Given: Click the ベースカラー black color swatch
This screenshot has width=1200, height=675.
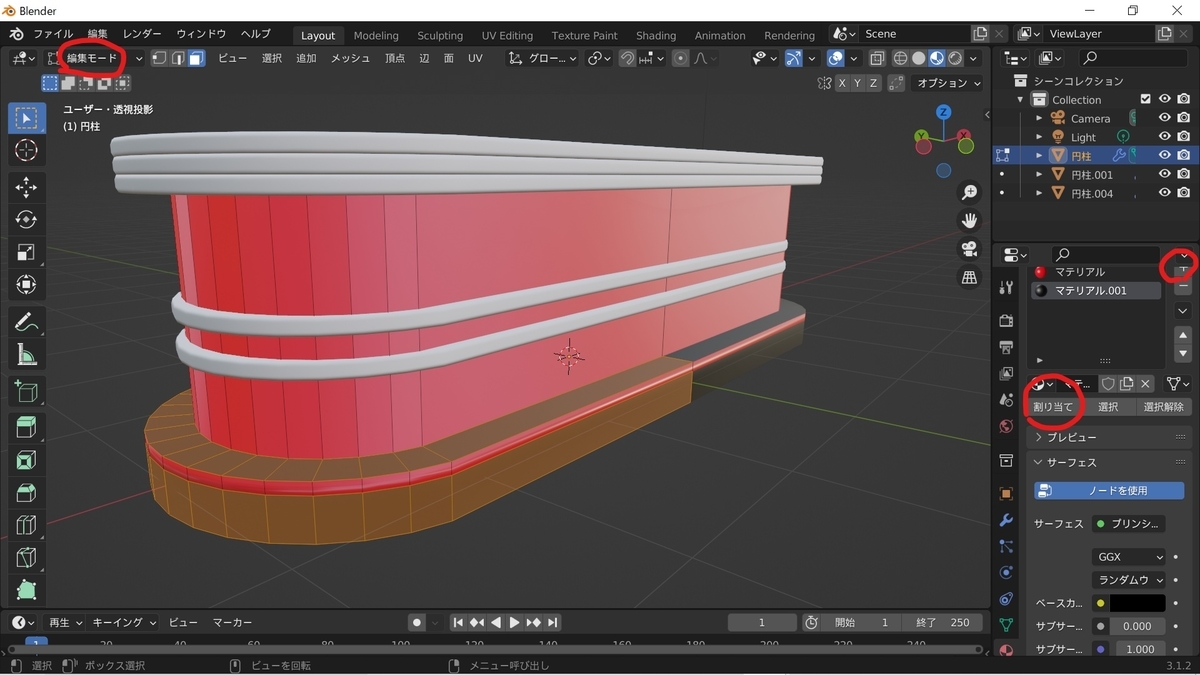Looking at the screenshot, I should (1138, 603).
